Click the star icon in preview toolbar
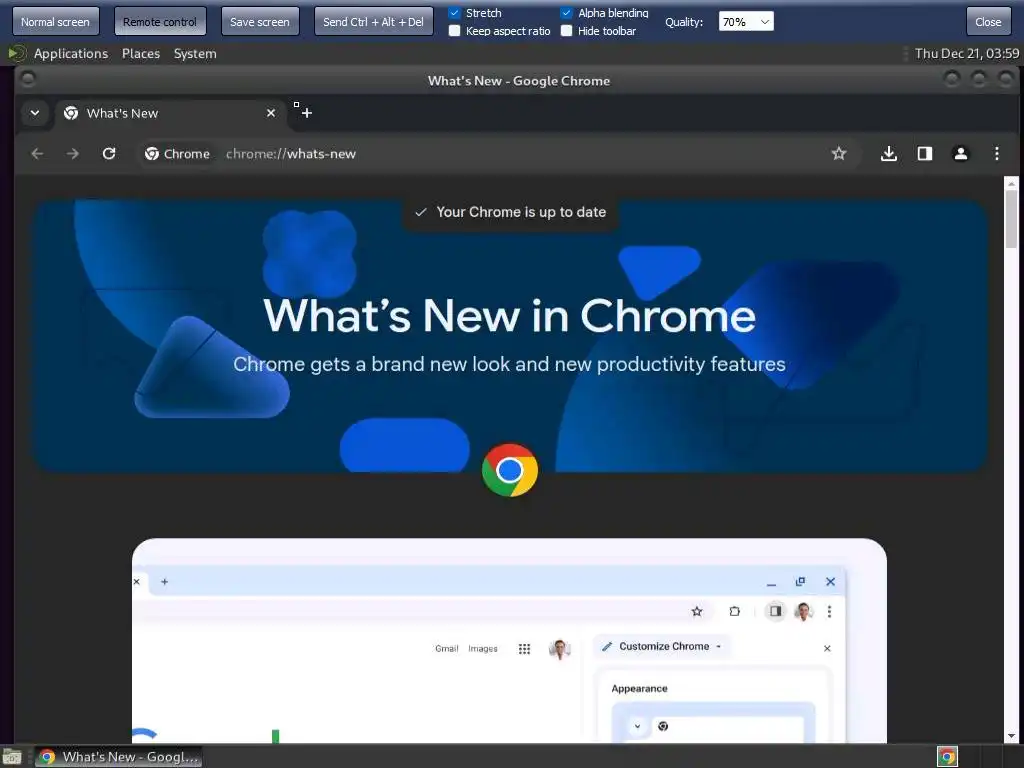 tap(697, 611)
